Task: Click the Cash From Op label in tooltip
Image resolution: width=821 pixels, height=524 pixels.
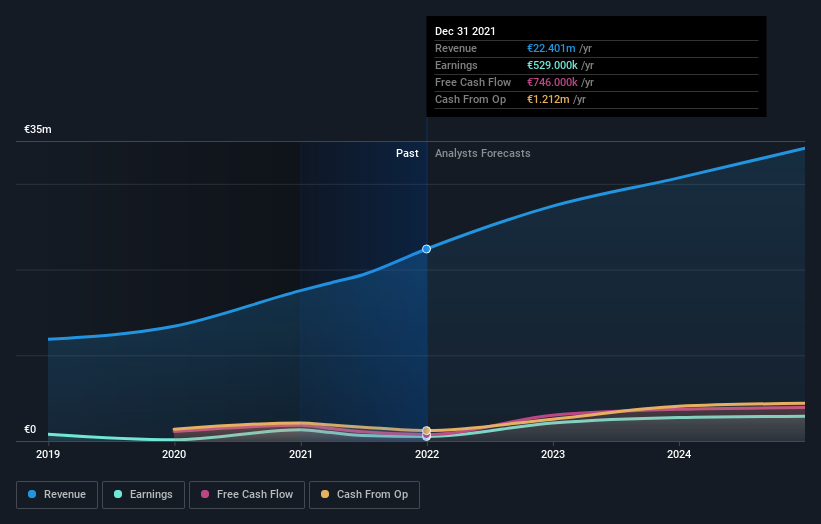Action: pyautogui.click(x=470, y=99)
